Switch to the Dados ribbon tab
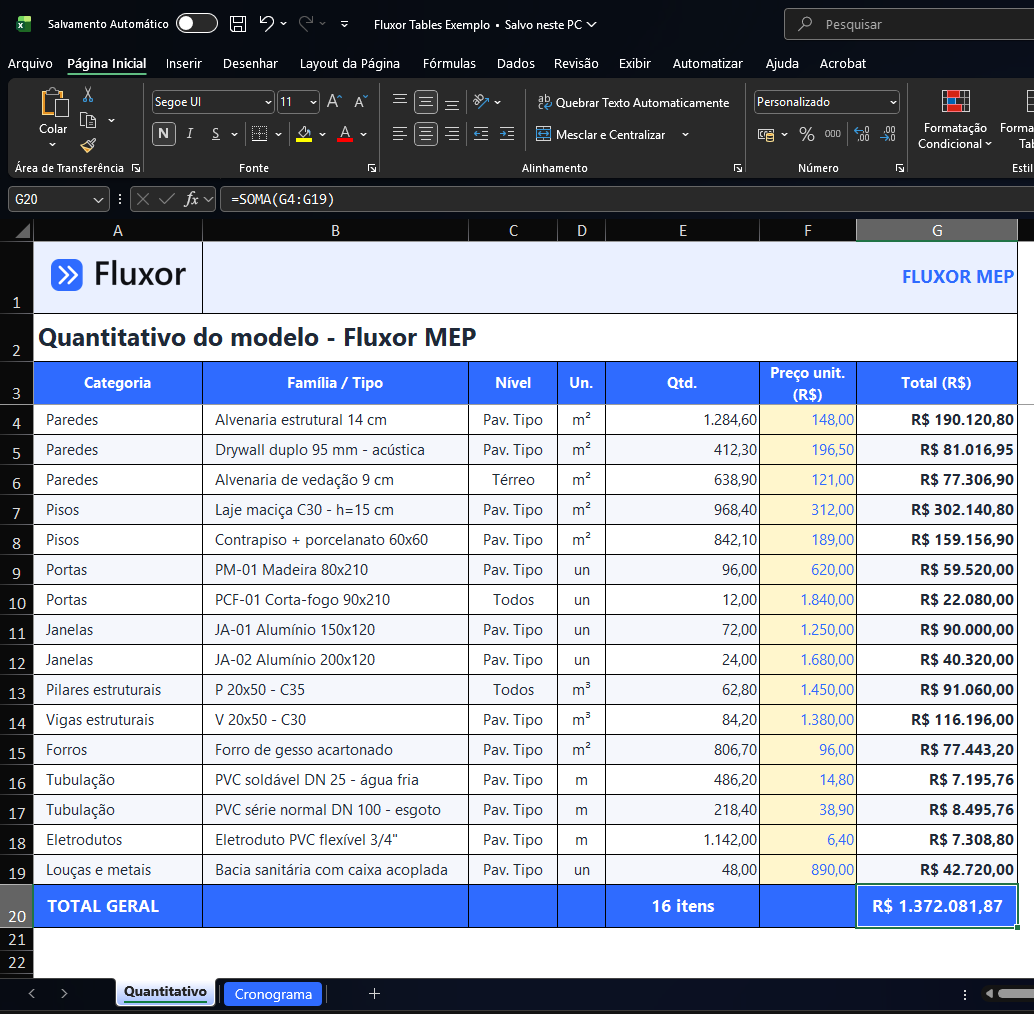 (x=516, y=63)
